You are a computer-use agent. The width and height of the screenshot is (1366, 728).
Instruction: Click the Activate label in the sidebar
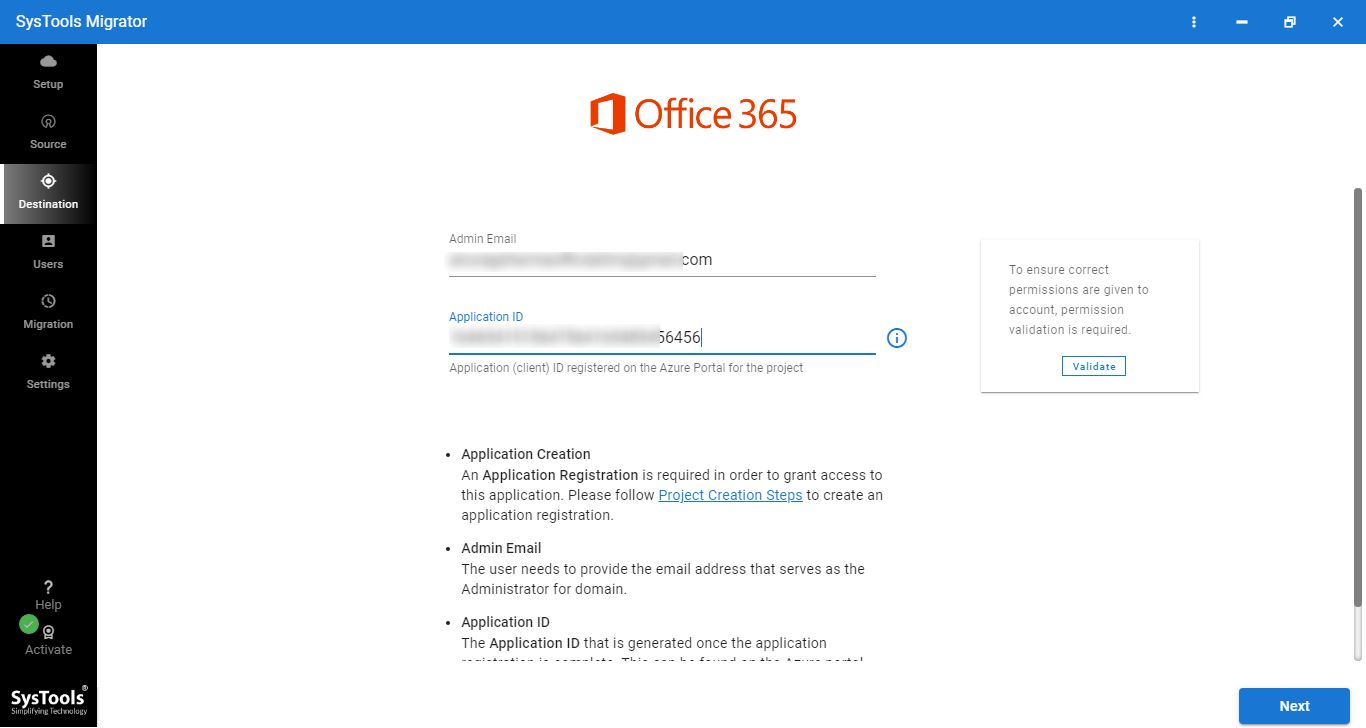48,650
